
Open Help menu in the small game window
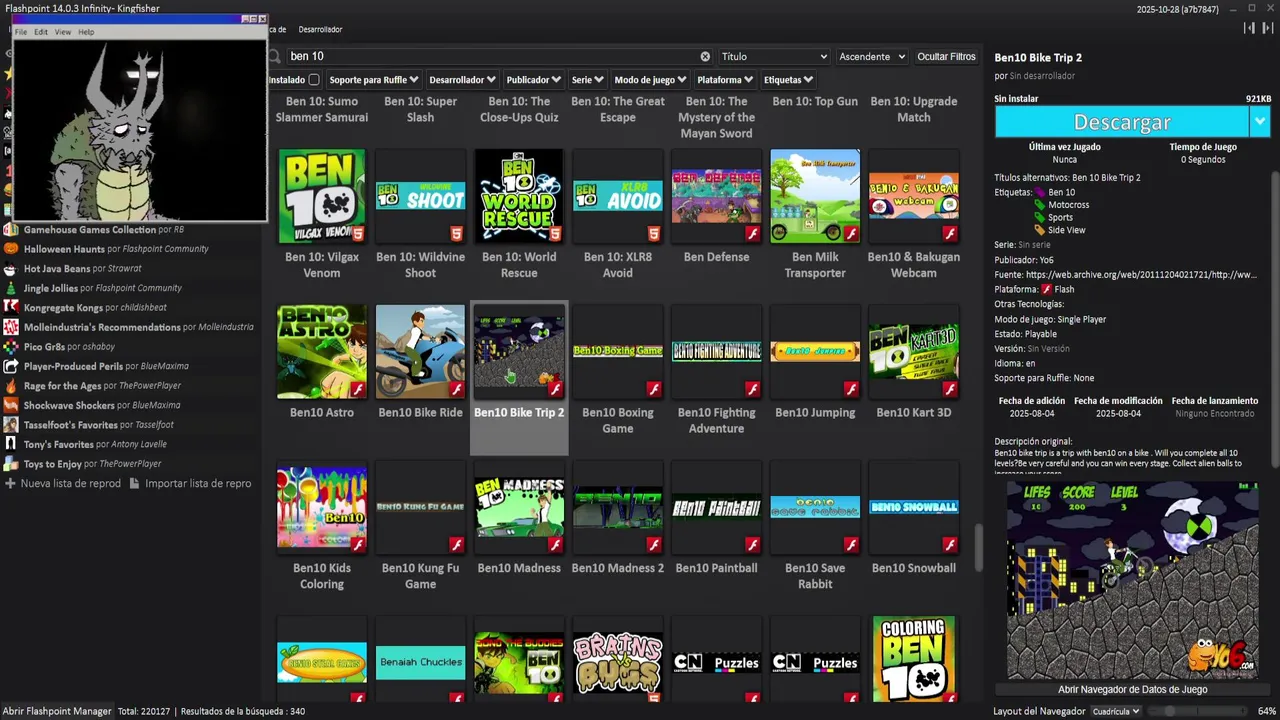point(86,32)
